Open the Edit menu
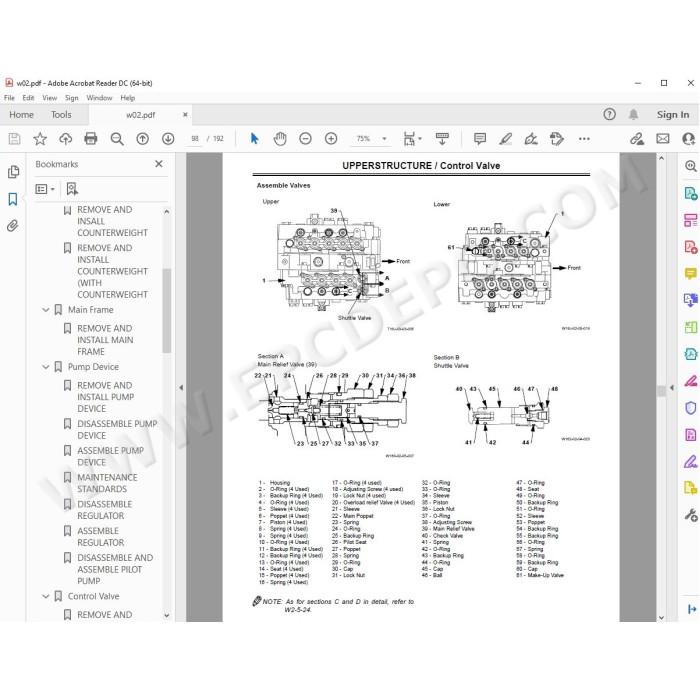Screen dimensions: 700x700 (x=28, y=98)
